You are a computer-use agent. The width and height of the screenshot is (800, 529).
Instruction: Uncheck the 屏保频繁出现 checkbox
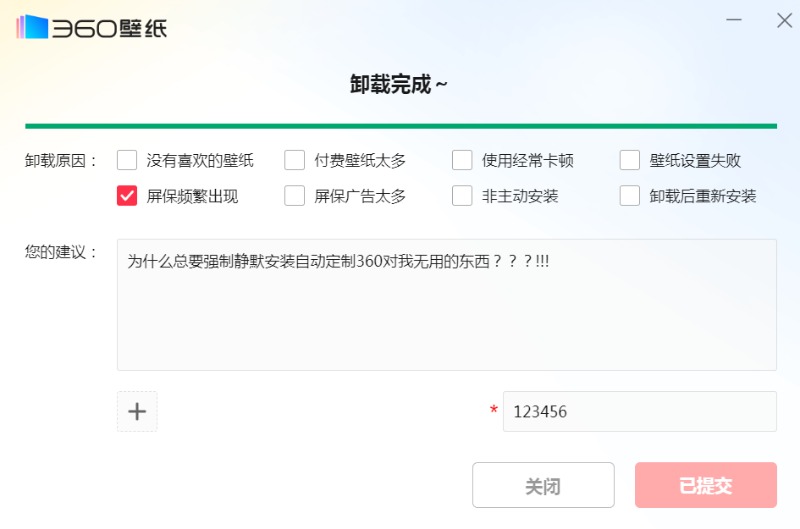coord(127,195)
